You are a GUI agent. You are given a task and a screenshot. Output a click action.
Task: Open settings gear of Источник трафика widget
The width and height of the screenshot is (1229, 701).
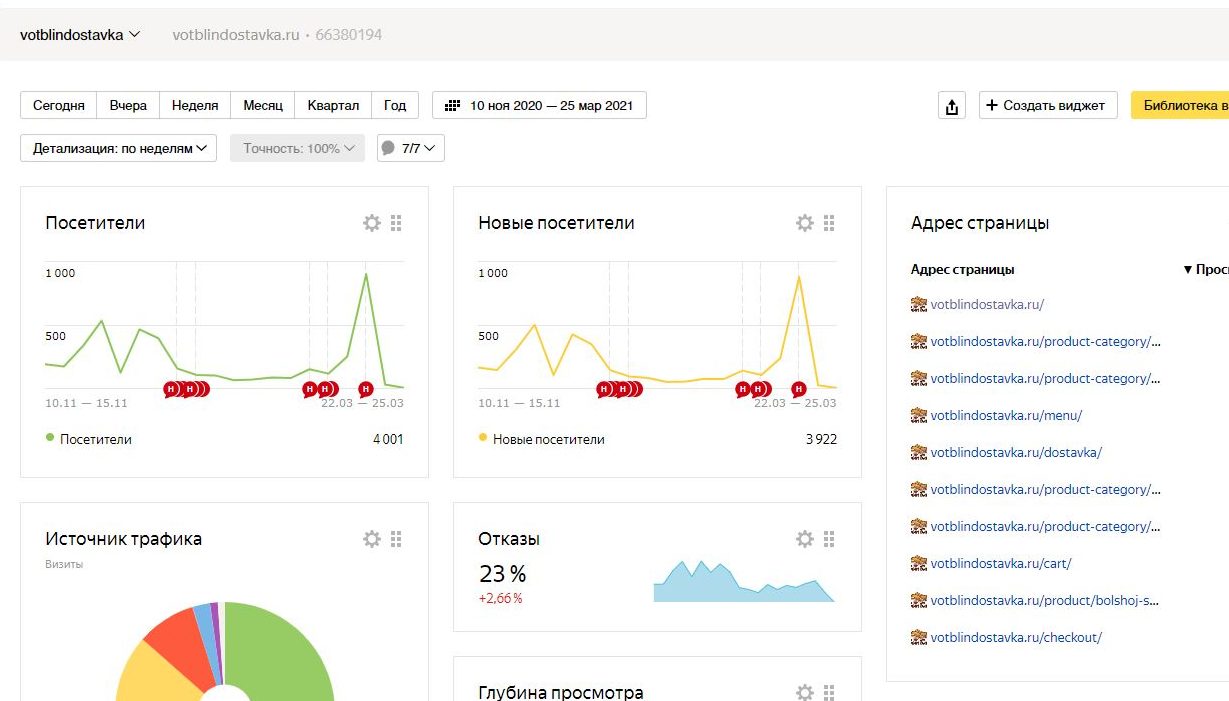(372, 539)
